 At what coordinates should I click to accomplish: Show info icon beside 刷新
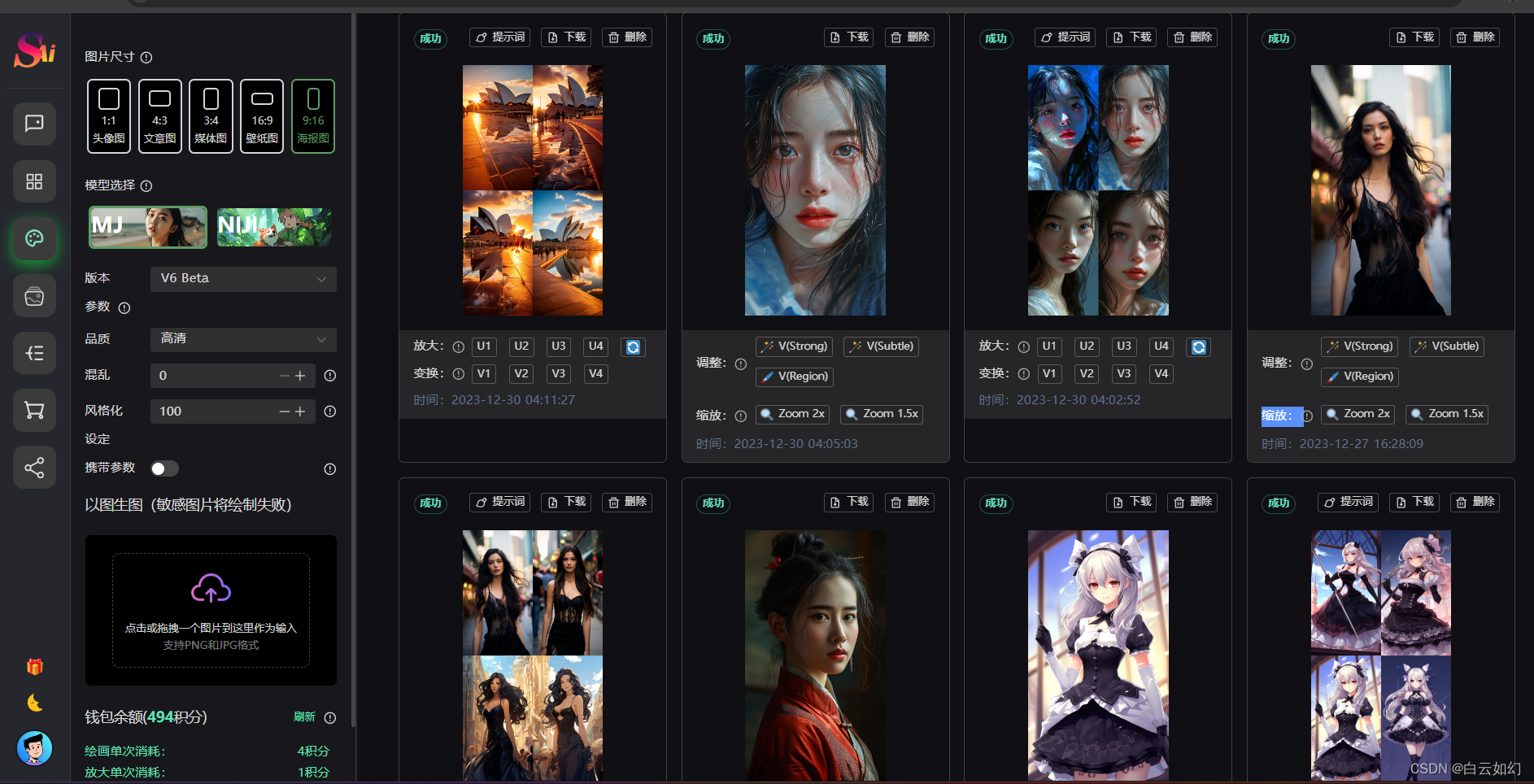tap(330, 718)
